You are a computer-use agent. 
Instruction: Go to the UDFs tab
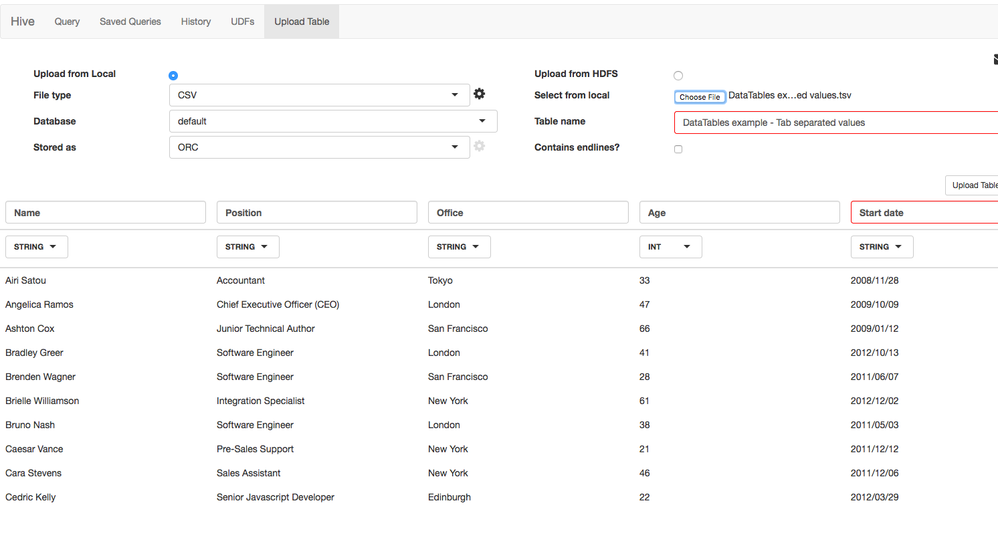point(242,21)
